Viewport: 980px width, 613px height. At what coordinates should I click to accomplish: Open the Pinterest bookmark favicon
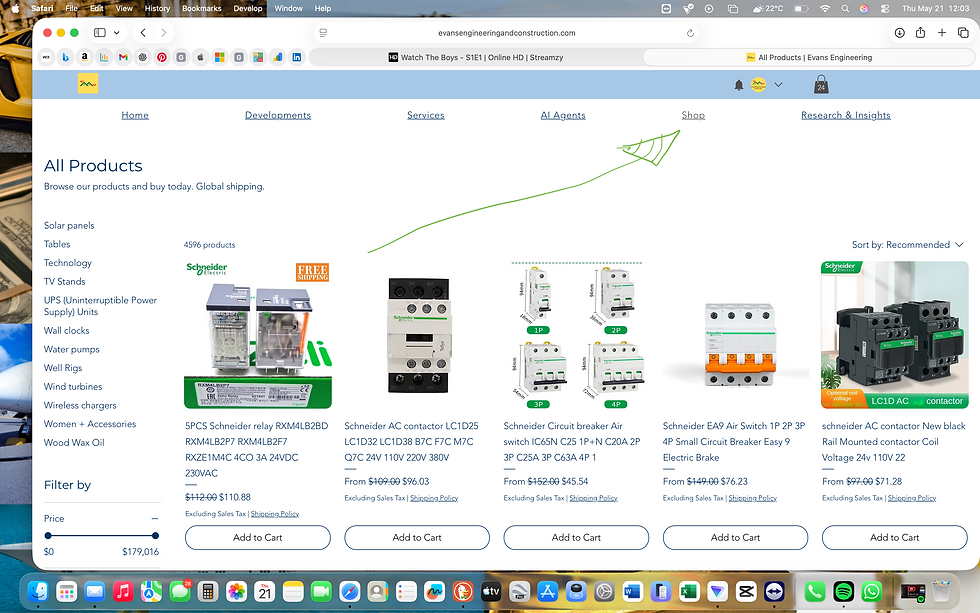pos(162,57)
